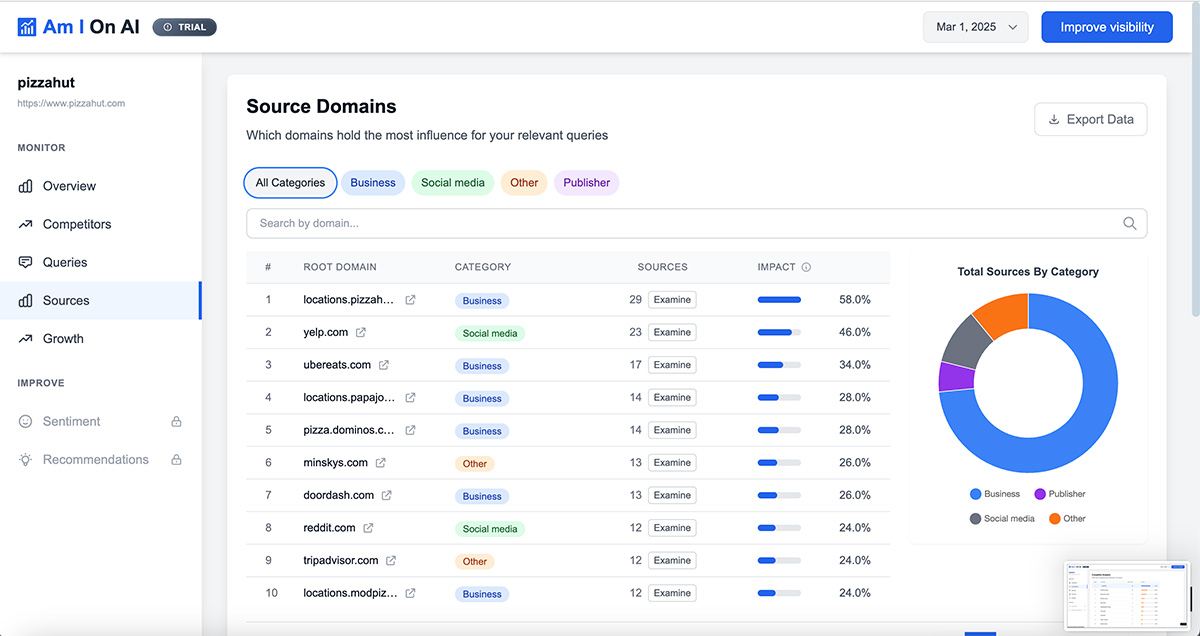
Task: Click the Am I On AI logo icon
Action: 27,27
